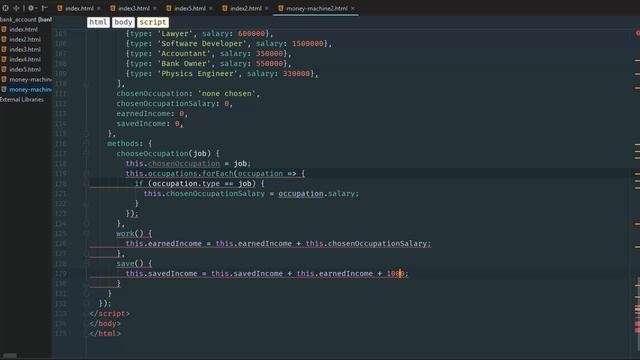Screen dimensions: 640x360
Task: Place cursor on 'Bank Owner' string
Action: 184,64
